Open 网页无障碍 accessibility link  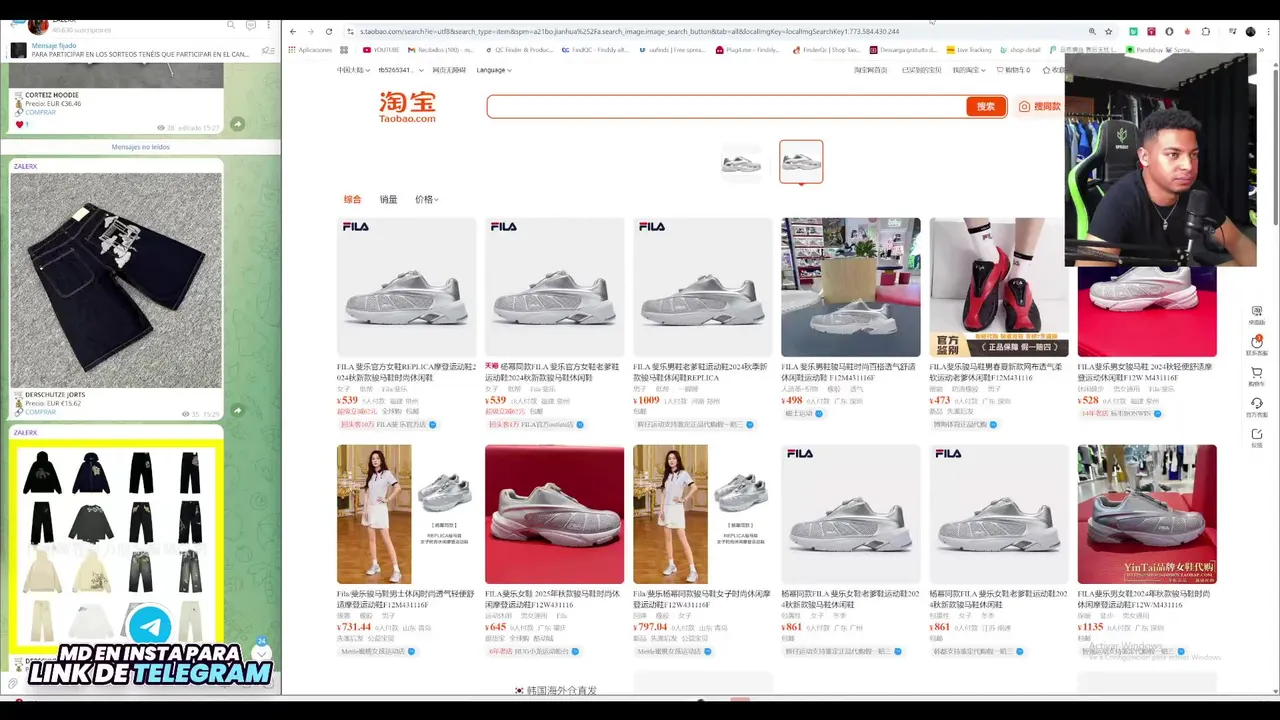pyautogui.click(x=449, y=70)
